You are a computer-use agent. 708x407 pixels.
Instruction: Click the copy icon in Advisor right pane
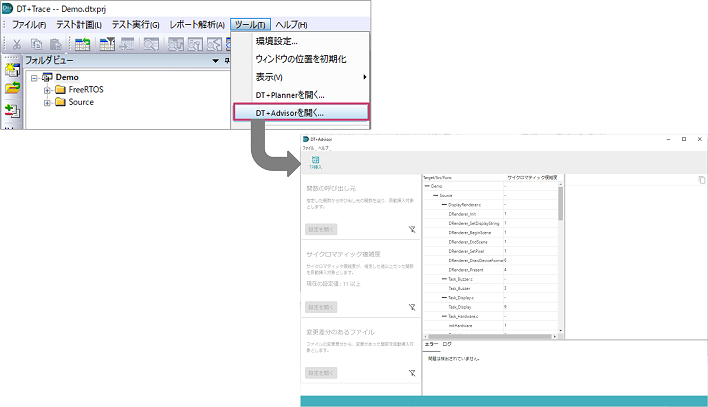coord(701,179)
